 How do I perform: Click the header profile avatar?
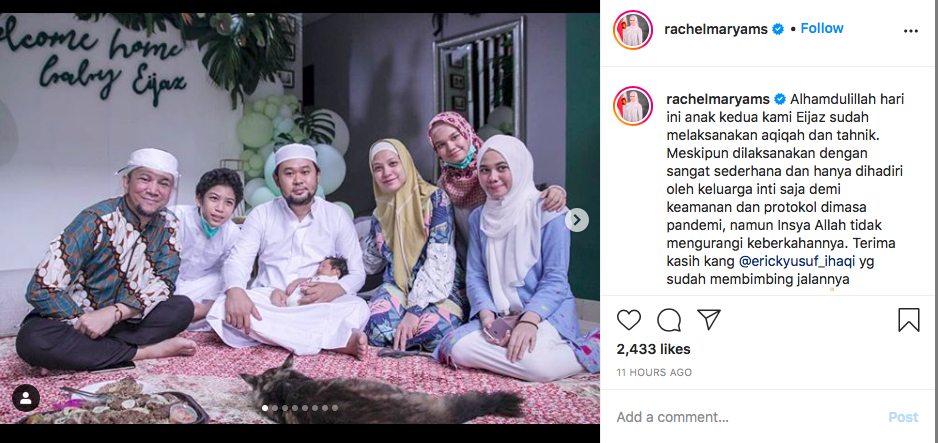632,30
